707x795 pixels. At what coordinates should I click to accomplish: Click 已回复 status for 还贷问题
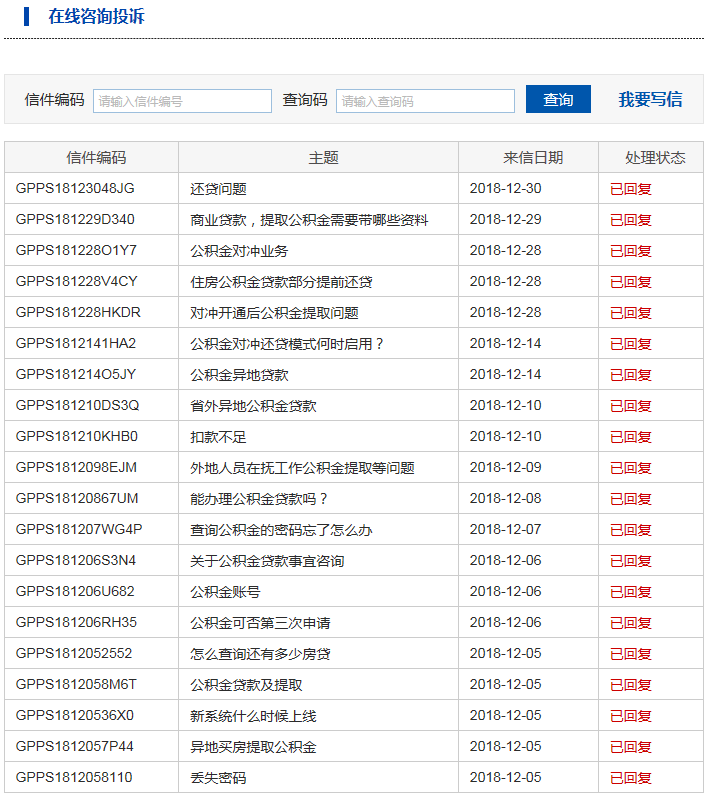(630, 189)
